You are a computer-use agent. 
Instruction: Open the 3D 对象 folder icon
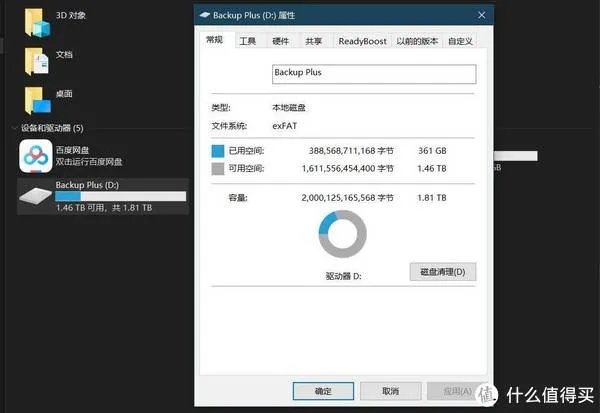click(x=37, y=23)
